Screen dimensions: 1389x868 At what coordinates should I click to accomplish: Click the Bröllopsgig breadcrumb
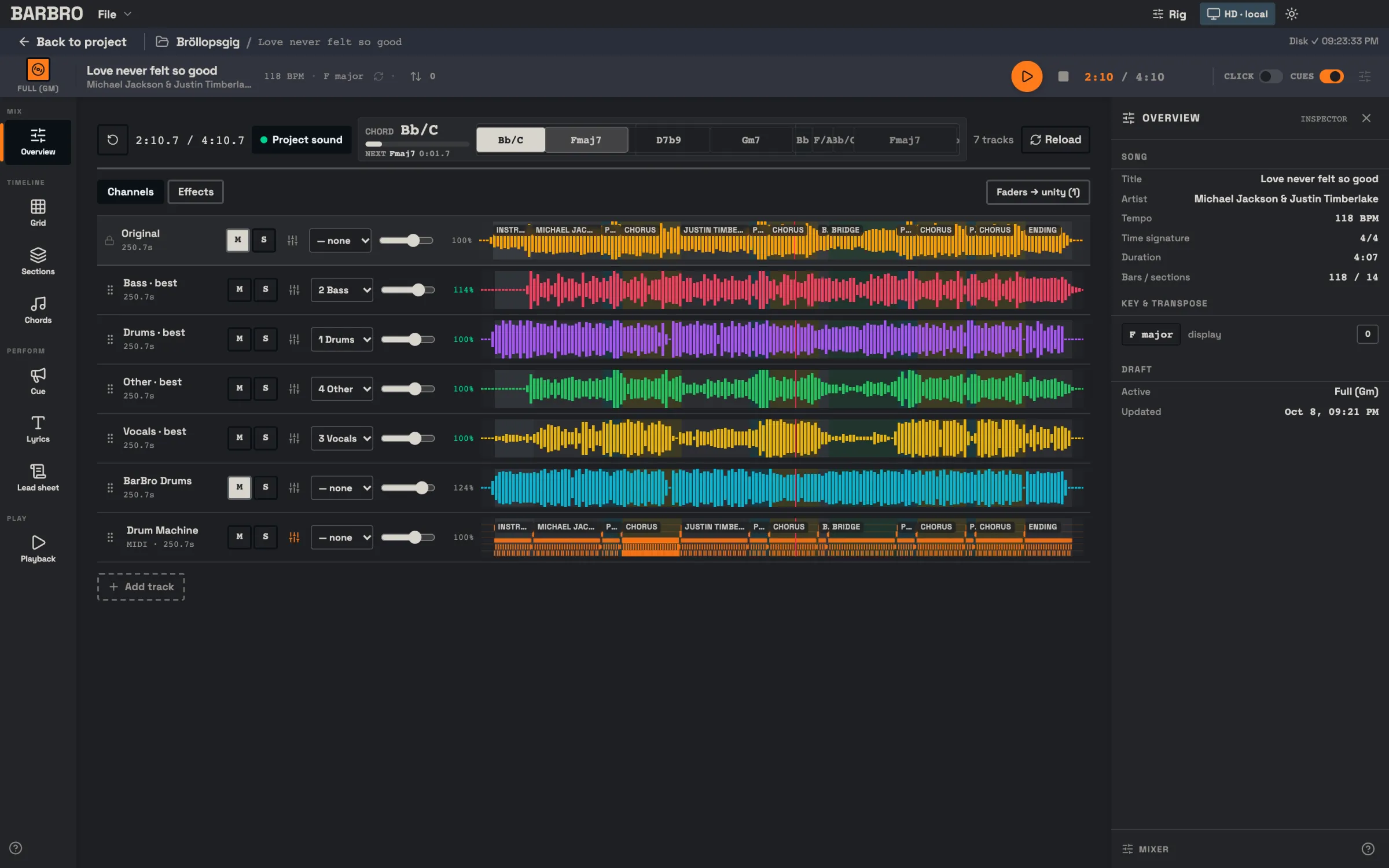(207, 42)
